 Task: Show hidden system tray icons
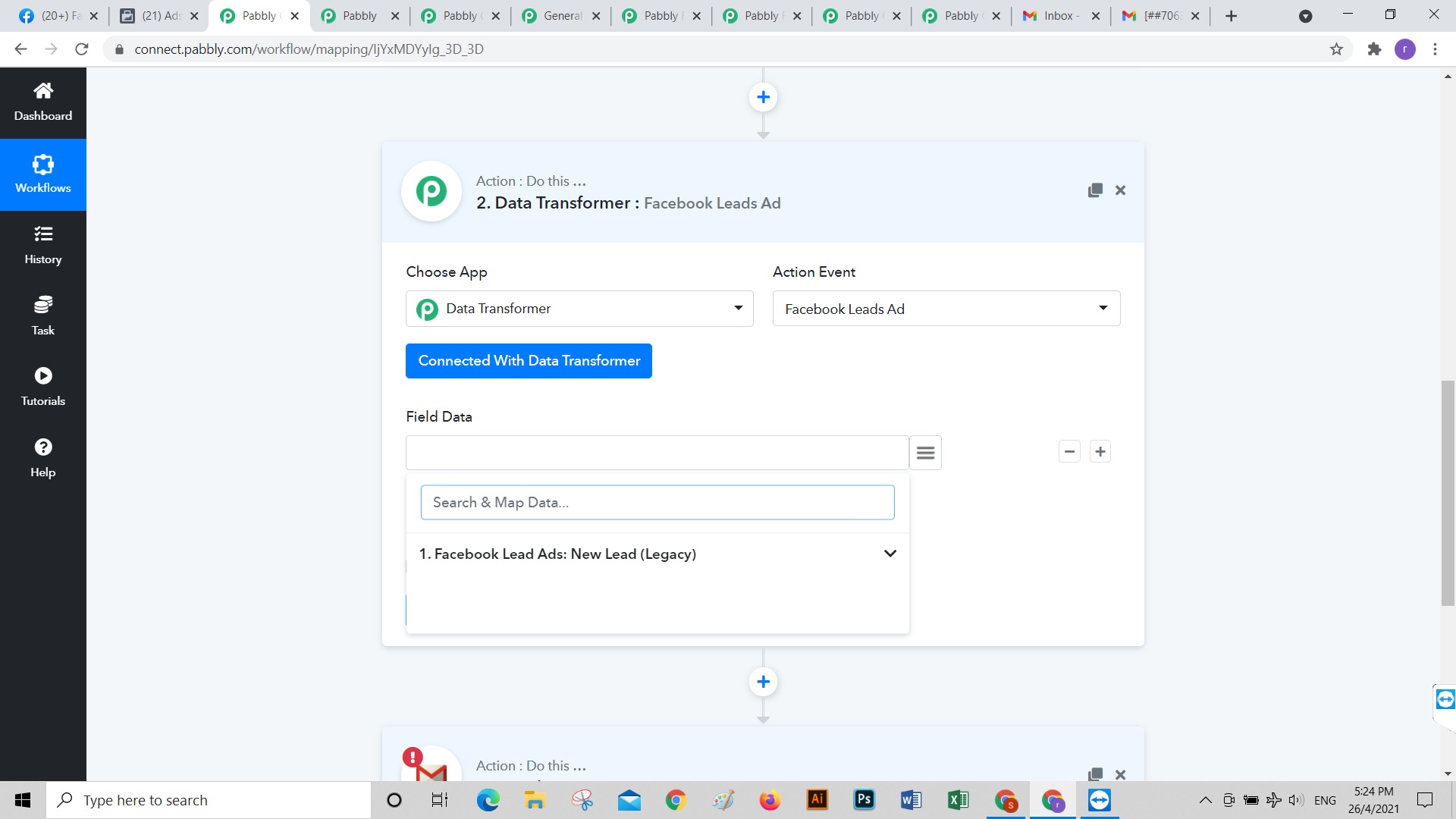[1204, 800]
